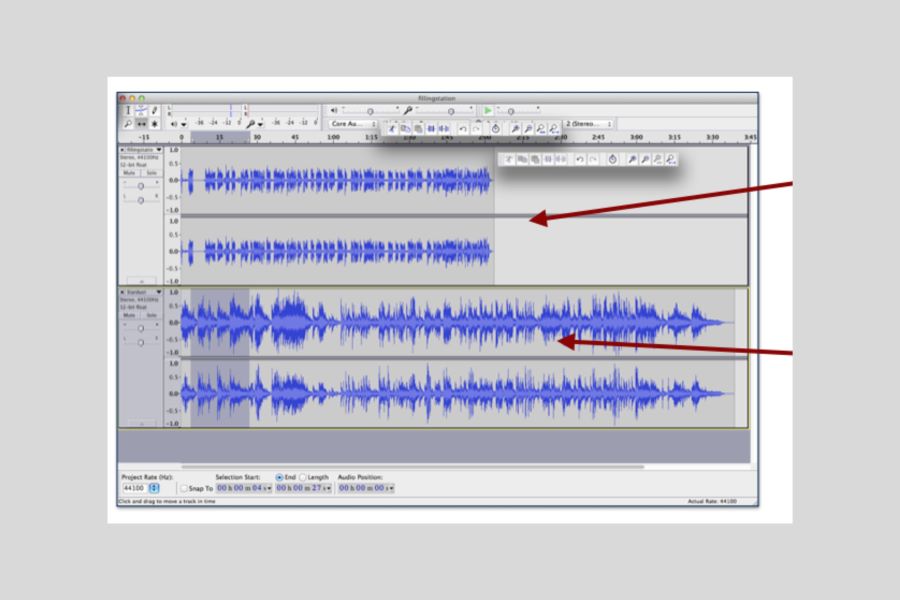Click the first track's gain slider

pos(141,186)
